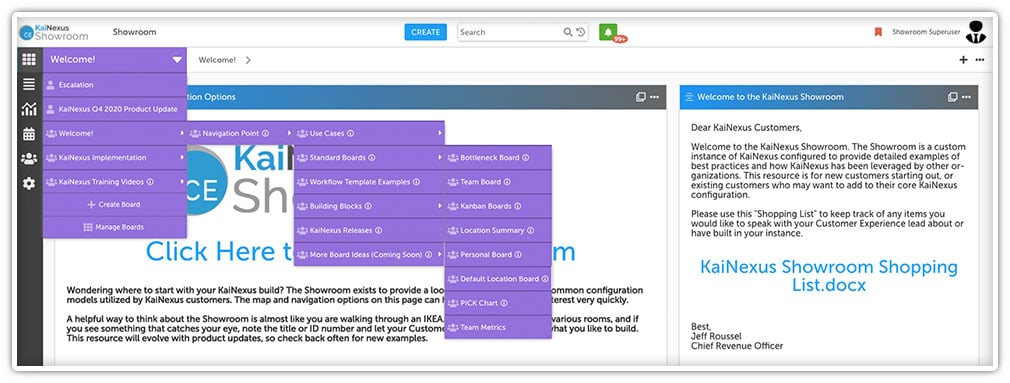The image size is (1010, 383).
Task: Expand the KaiNexus Implementation submenu
Action: pyautogui.click(x=115, y=158)
